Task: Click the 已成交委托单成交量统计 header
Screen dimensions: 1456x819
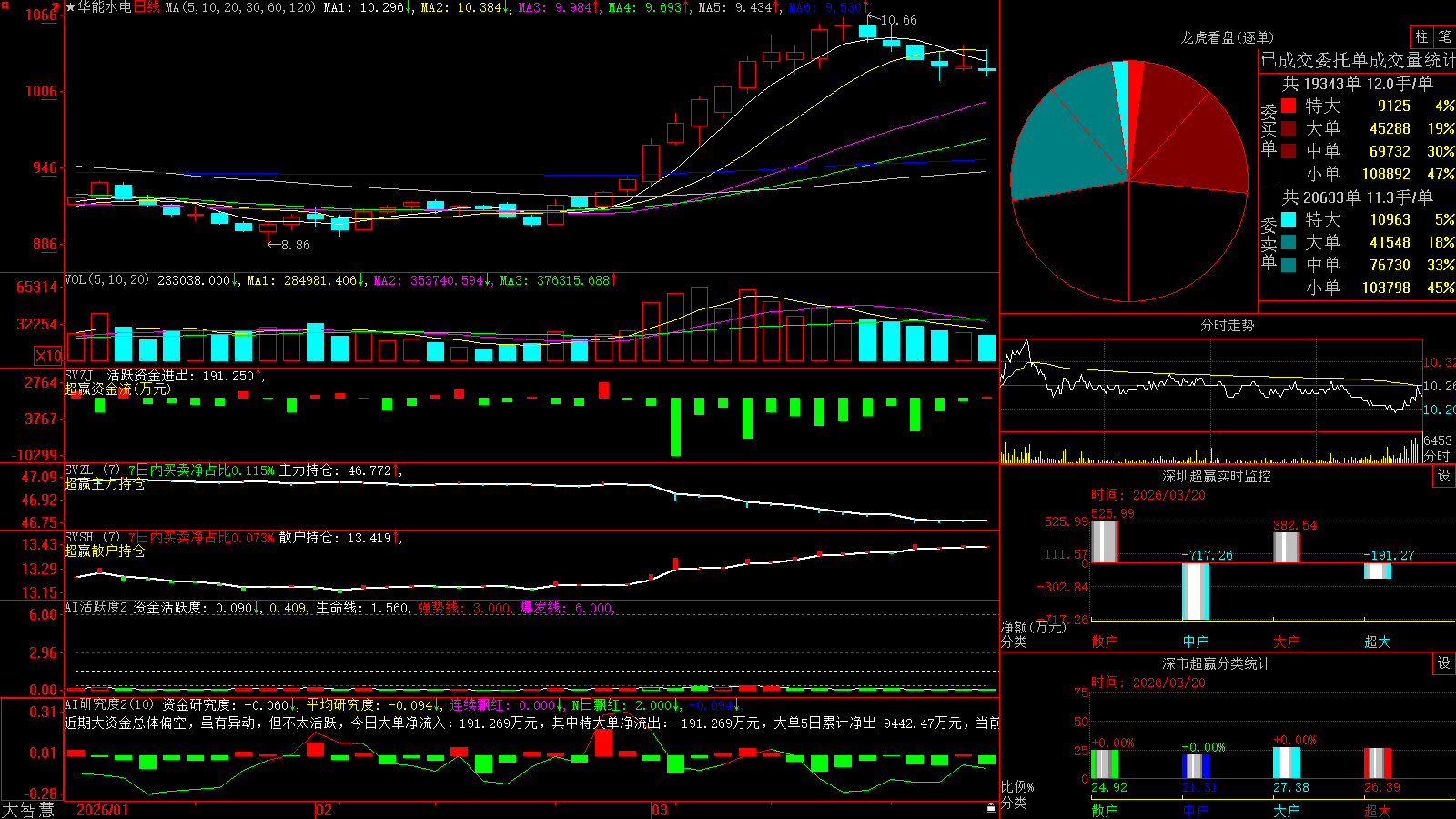Action: tap(1358, 60)
